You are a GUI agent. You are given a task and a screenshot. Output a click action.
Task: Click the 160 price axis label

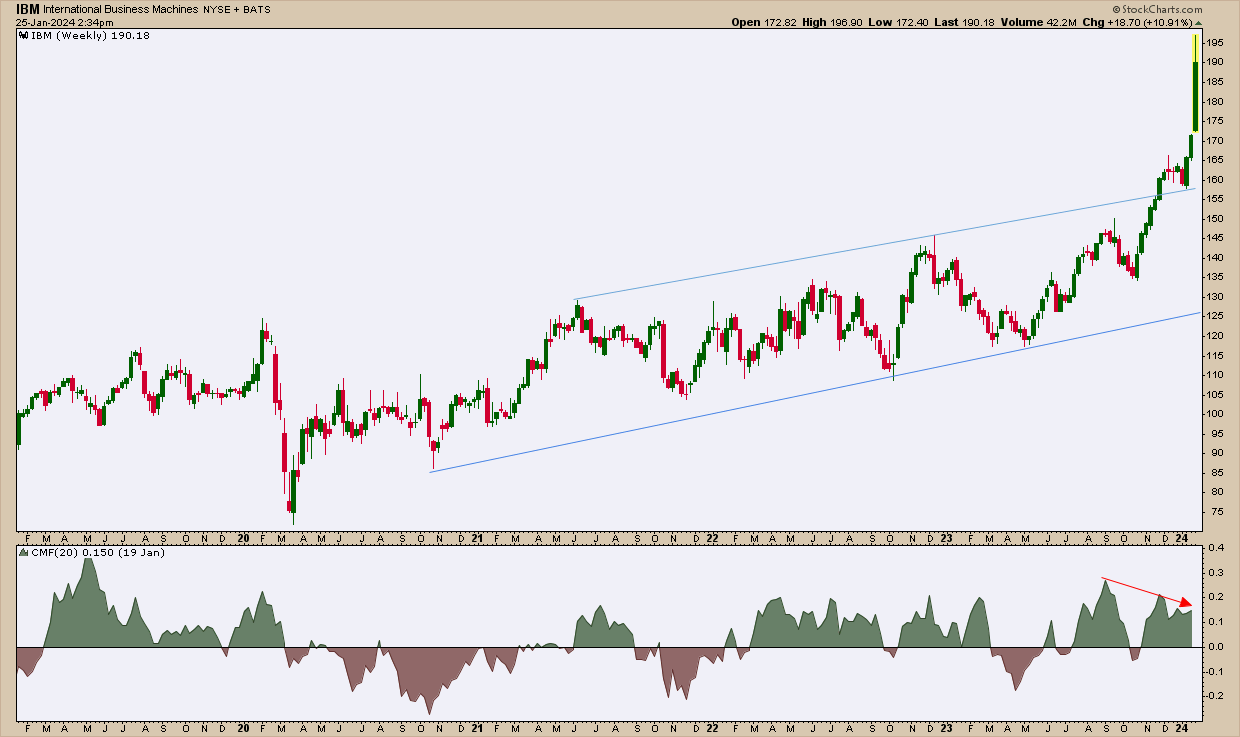coord(1214,179)
